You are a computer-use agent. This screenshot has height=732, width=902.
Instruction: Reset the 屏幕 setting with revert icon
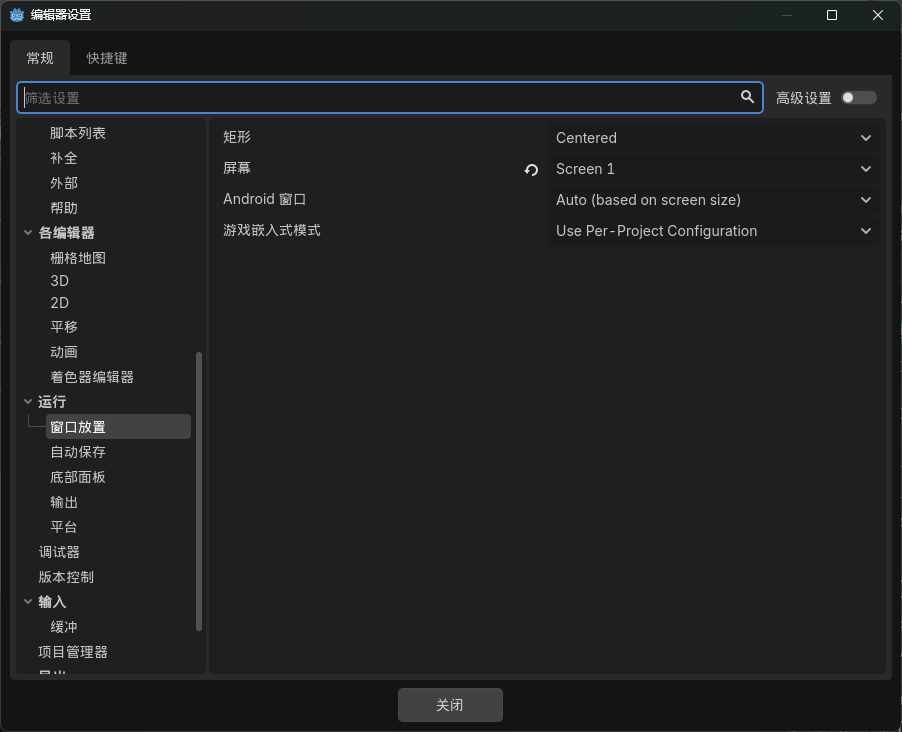click(x=531, y=170)
